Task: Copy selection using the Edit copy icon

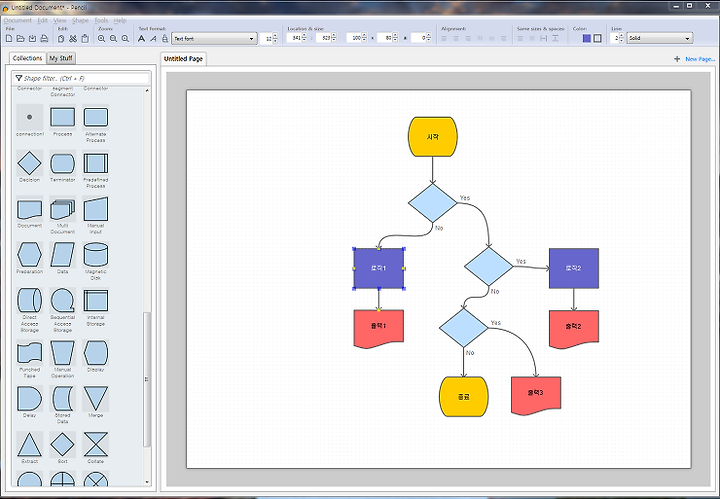Action: click(x=61, y=39)
